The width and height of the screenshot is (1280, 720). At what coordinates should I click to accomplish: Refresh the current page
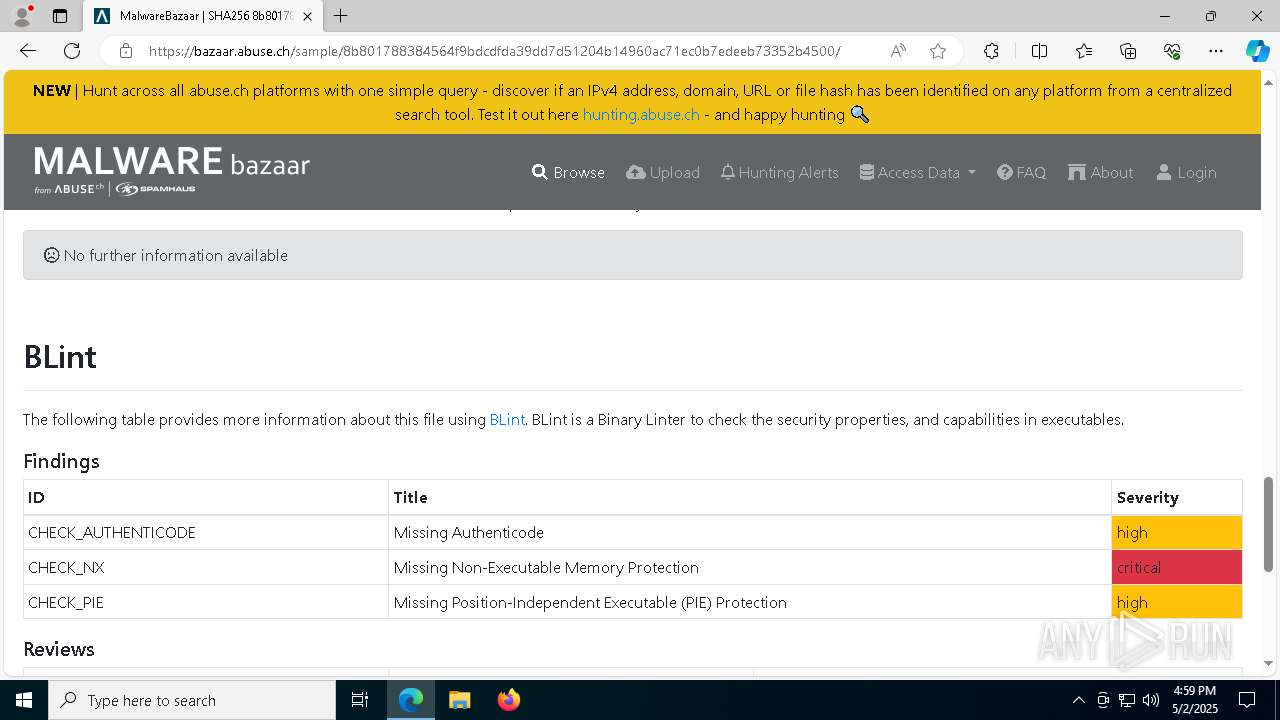(72, 51)
